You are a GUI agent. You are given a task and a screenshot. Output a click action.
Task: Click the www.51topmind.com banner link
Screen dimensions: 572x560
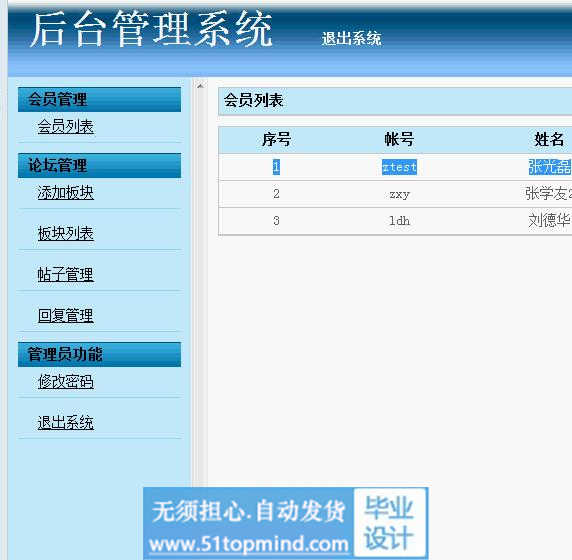pos(248,544)
